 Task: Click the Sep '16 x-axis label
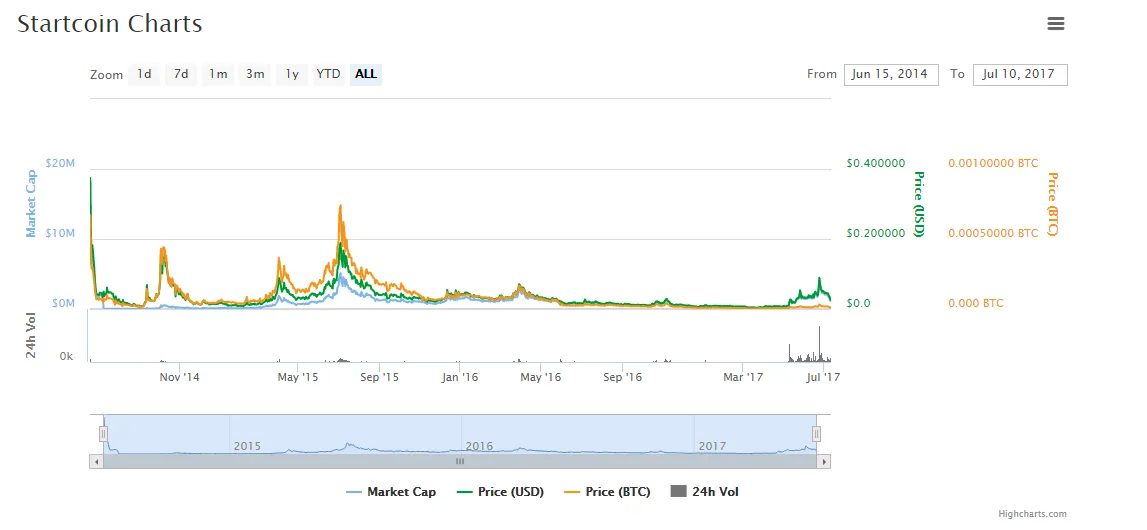[x=622, y=377]
